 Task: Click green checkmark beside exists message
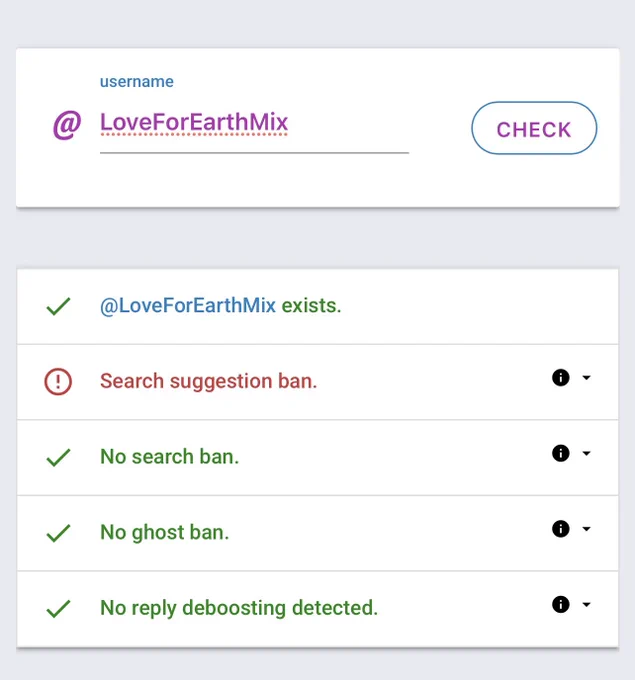click(59, 306)
